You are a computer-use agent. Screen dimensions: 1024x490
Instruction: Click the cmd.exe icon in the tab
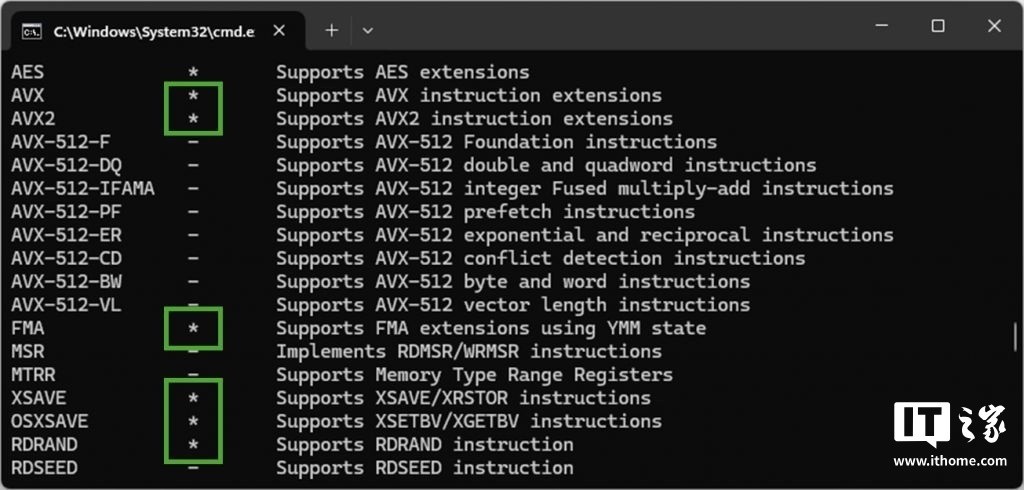(x=31, y=31)
